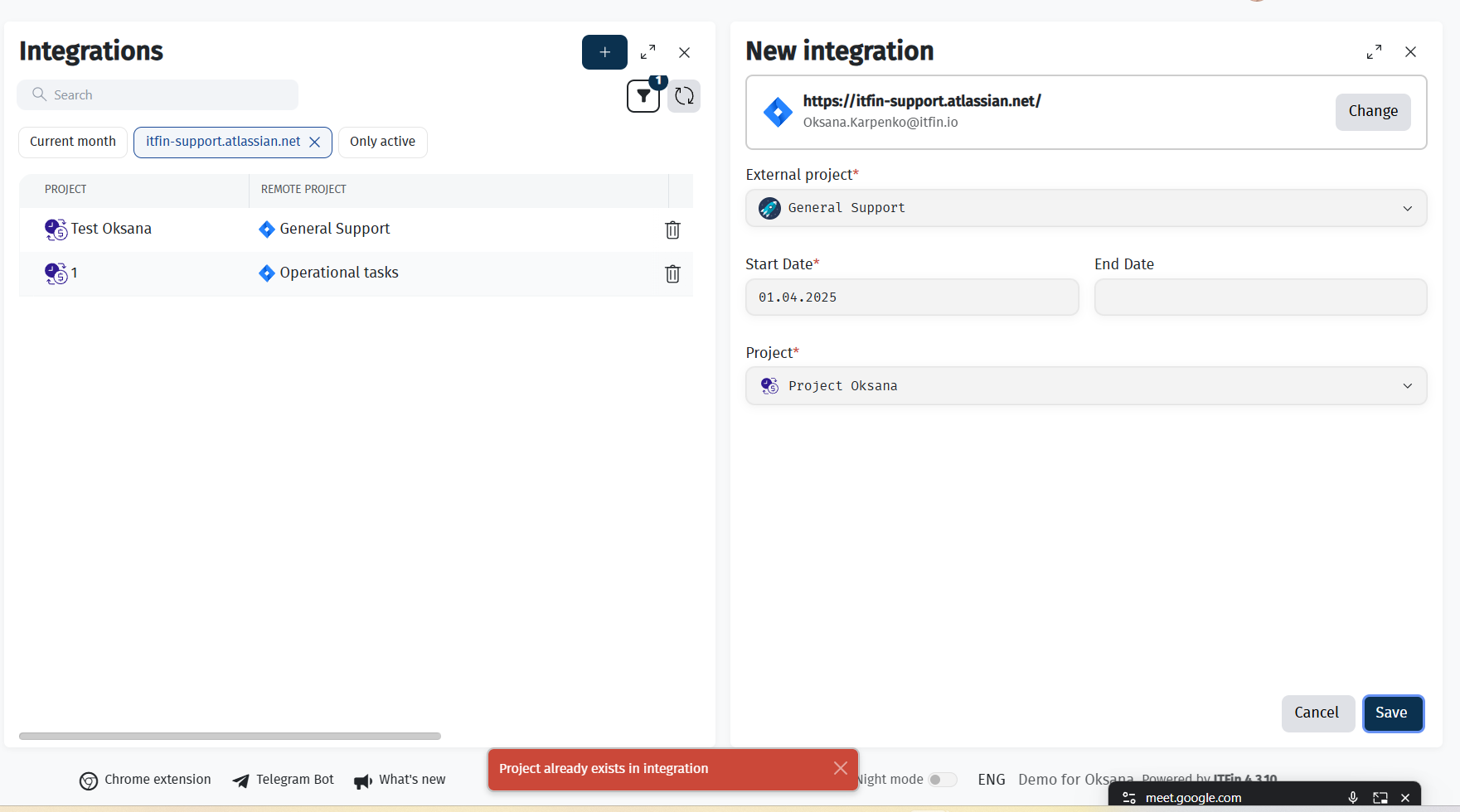Click microphone icon in meet.google.com bar
This screenshot has width=1460, height=812.
tap(1353, 797)
